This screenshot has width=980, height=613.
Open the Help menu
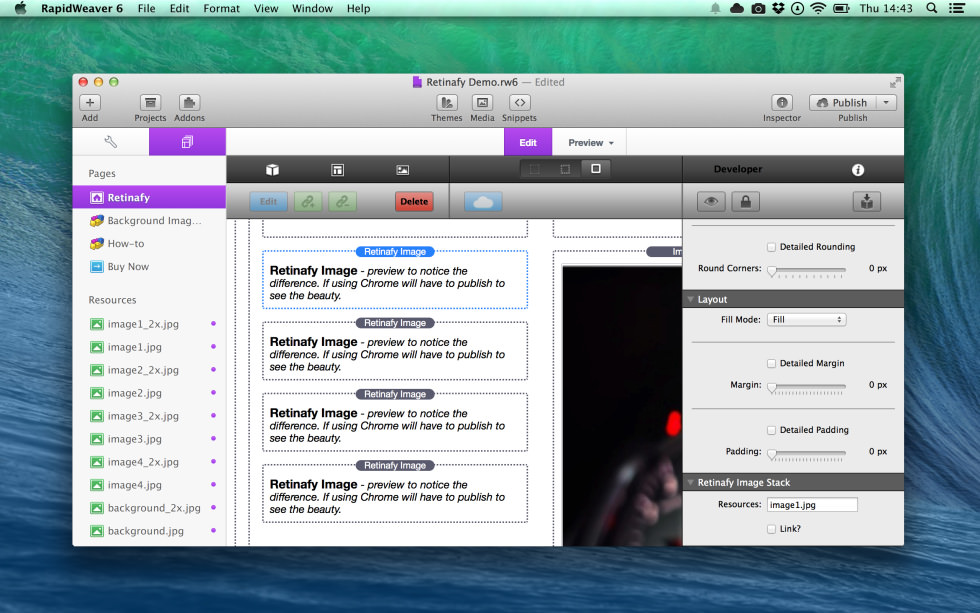pyautogui.click(x=358, y=8)
